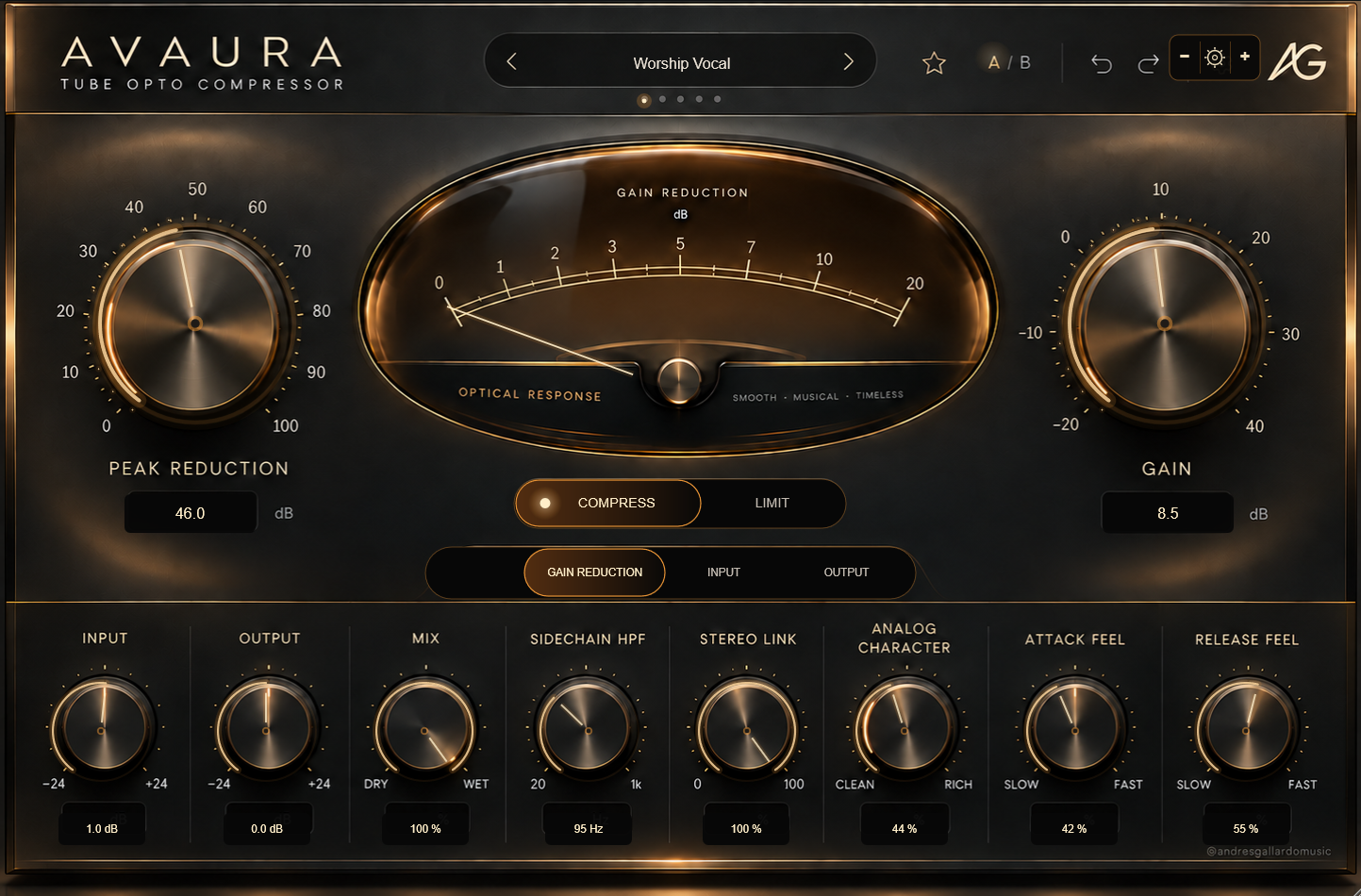Click the Peak Reduction 46.0 value field
Viewport: 1361px width, 896px height.
pyautogui.click(x=190, y=513)
